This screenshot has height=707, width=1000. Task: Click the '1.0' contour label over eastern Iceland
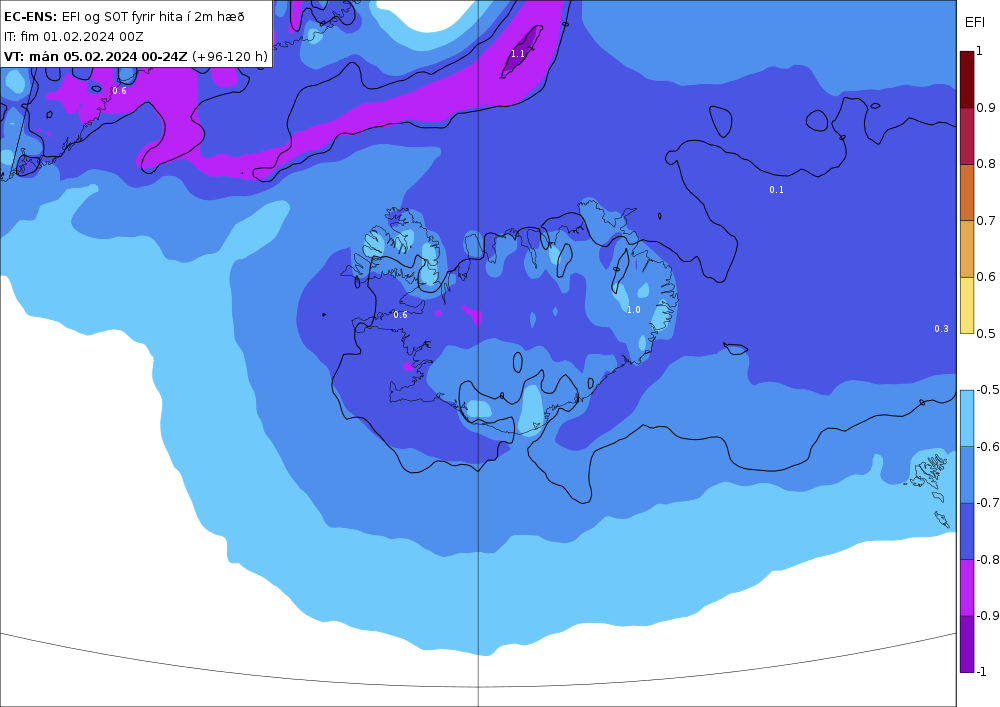(x=633, y=310)
